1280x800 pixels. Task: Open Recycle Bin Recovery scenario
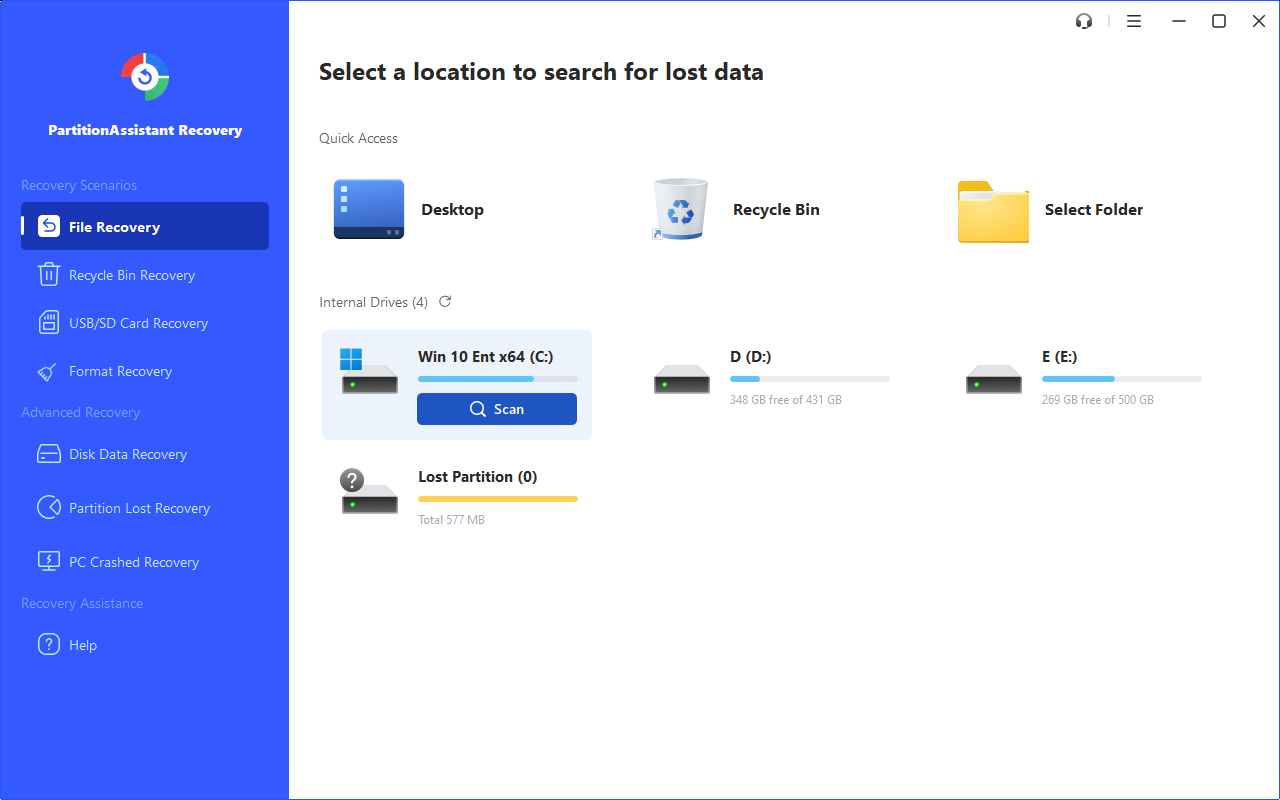coord(145,275)
